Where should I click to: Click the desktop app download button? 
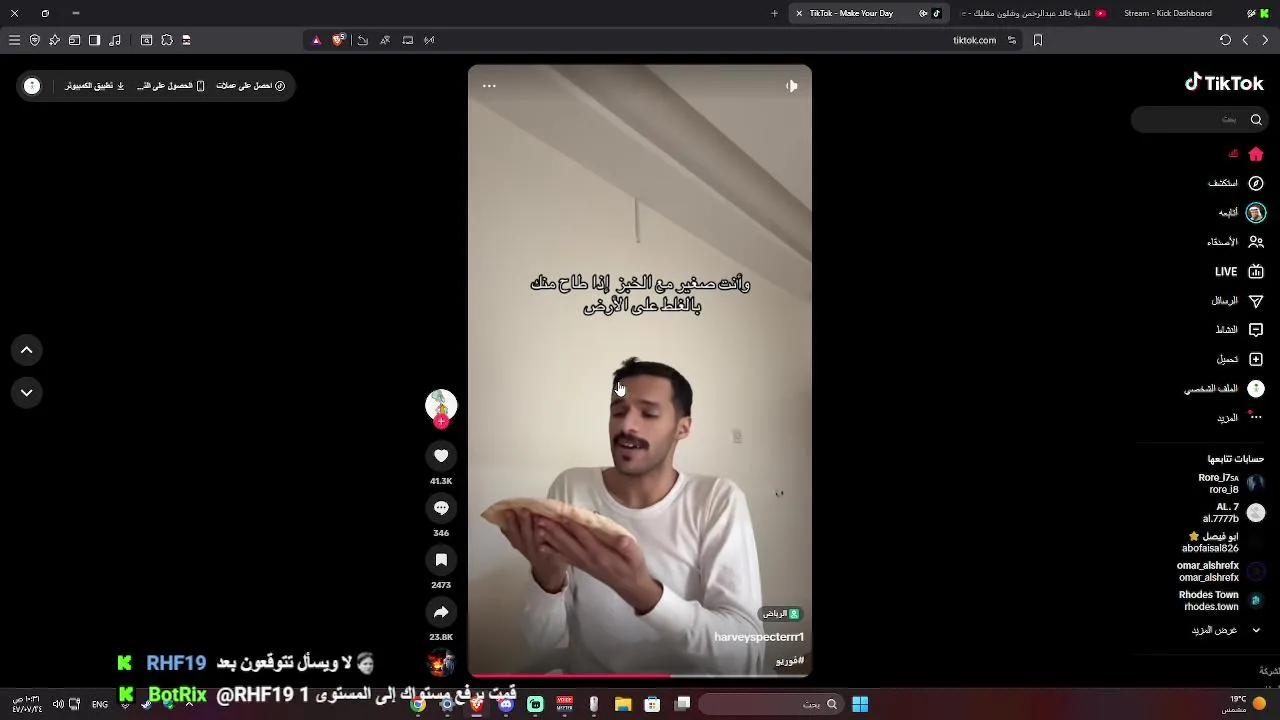(95, 86)
